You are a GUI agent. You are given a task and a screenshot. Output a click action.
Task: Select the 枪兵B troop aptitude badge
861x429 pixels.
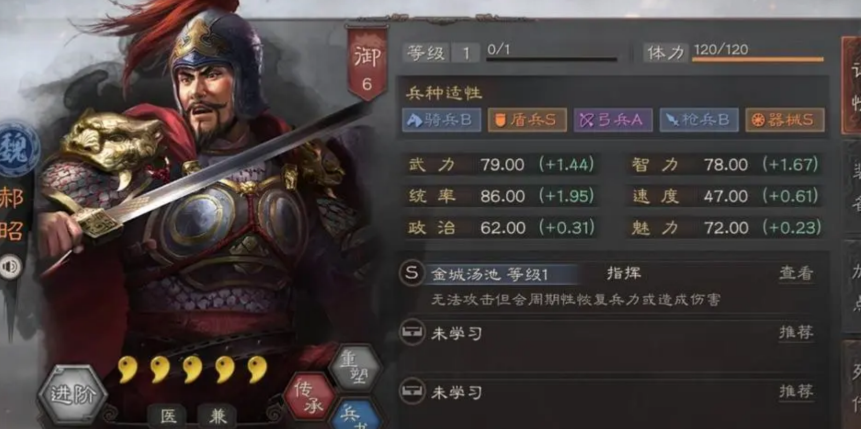[699, 120]
